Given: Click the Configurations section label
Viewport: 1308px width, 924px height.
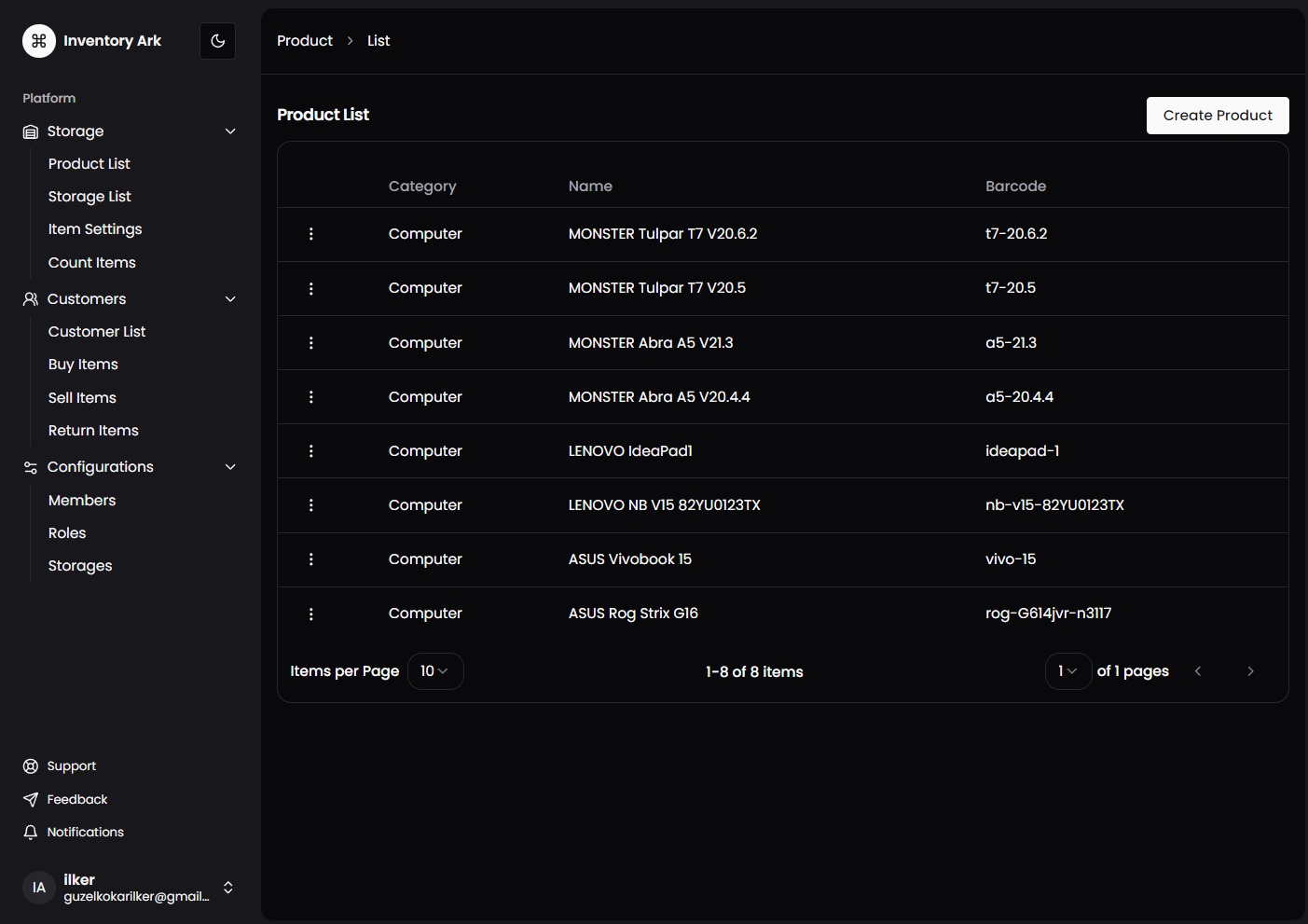Looking at the screenshot, I should pyautogui.click(x=101, y=467).
